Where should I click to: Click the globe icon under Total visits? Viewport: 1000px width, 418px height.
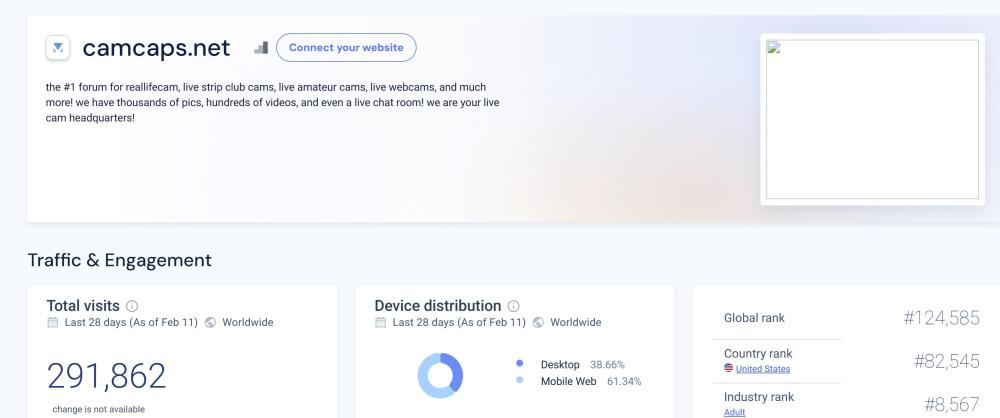(x=210, y=323)
